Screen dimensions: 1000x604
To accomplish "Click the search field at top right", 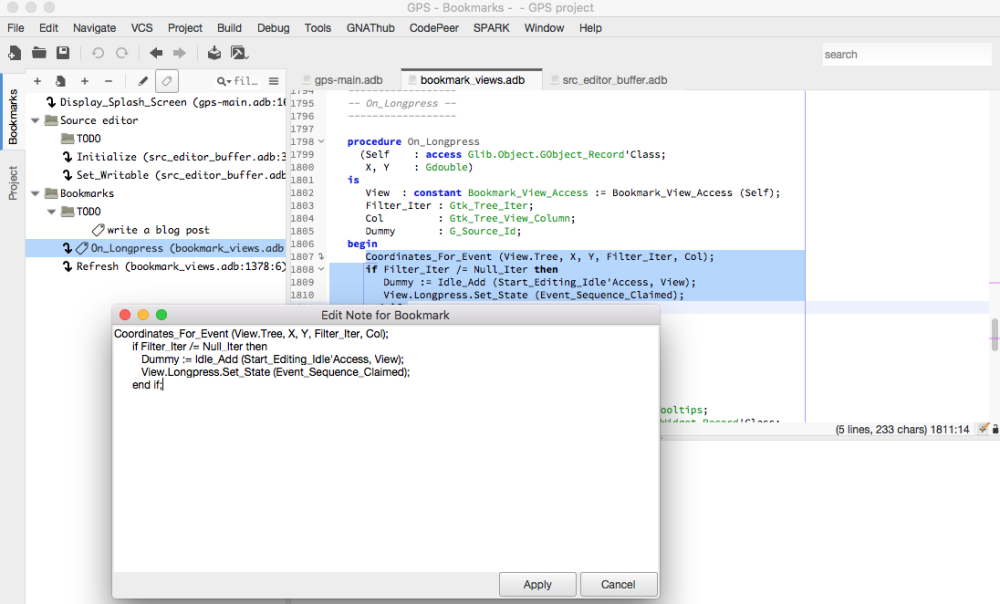I will (x=906, y=54).
